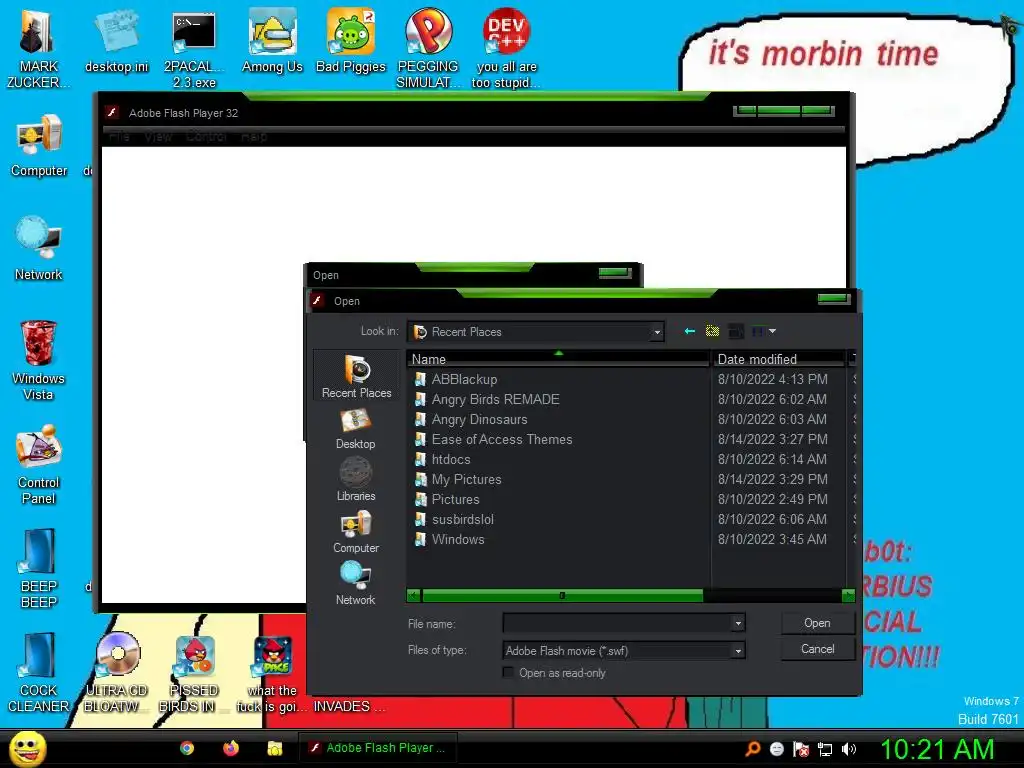The height and width of the screenshot is (768, 1024).
Task: Sort by the Date modified column header
Action: click(778, 359)
